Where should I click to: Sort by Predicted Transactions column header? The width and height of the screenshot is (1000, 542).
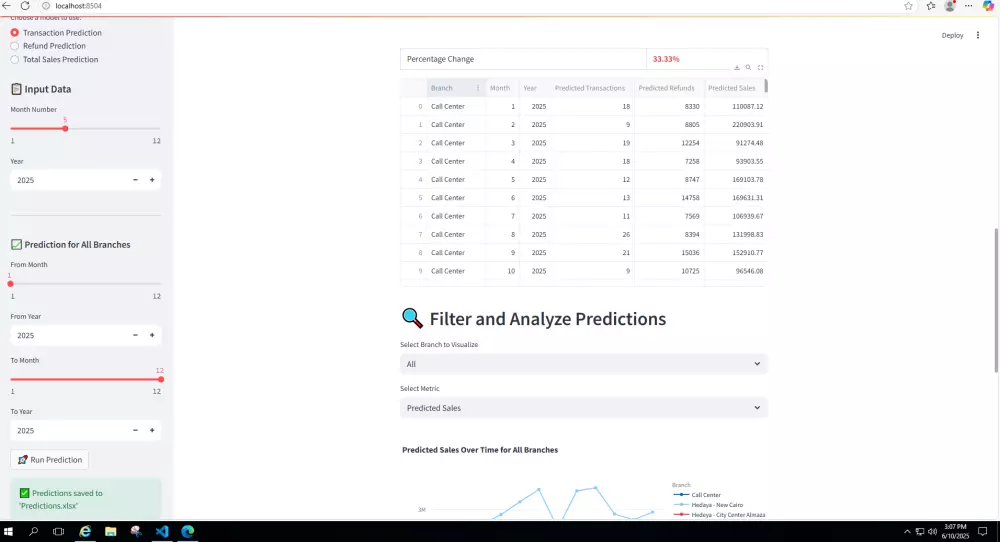click(x=590, y=88)
